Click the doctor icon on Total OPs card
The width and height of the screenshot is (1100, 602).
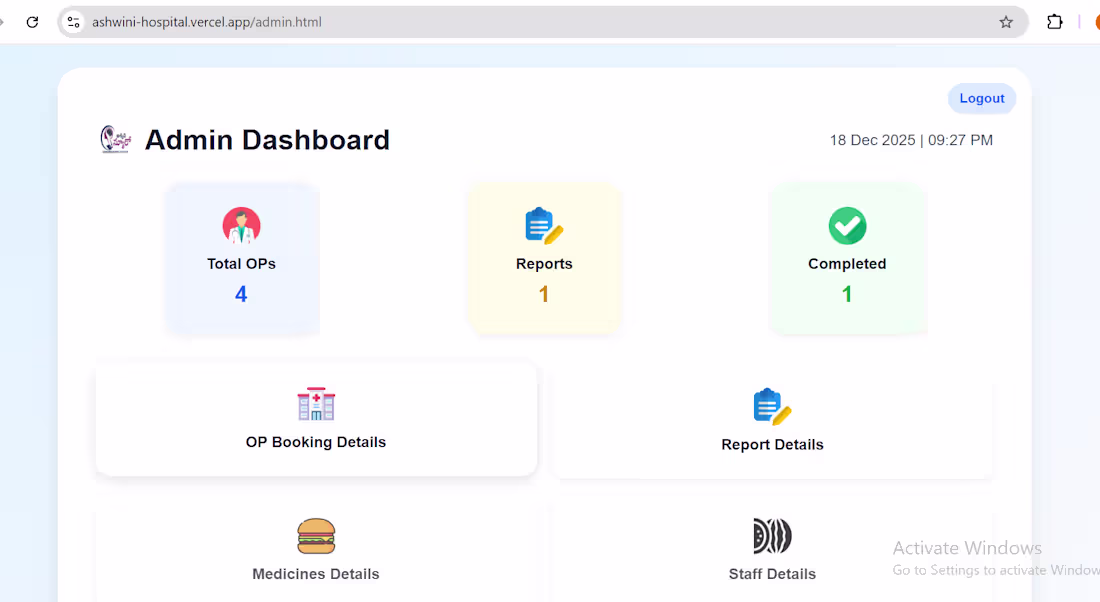241,225
